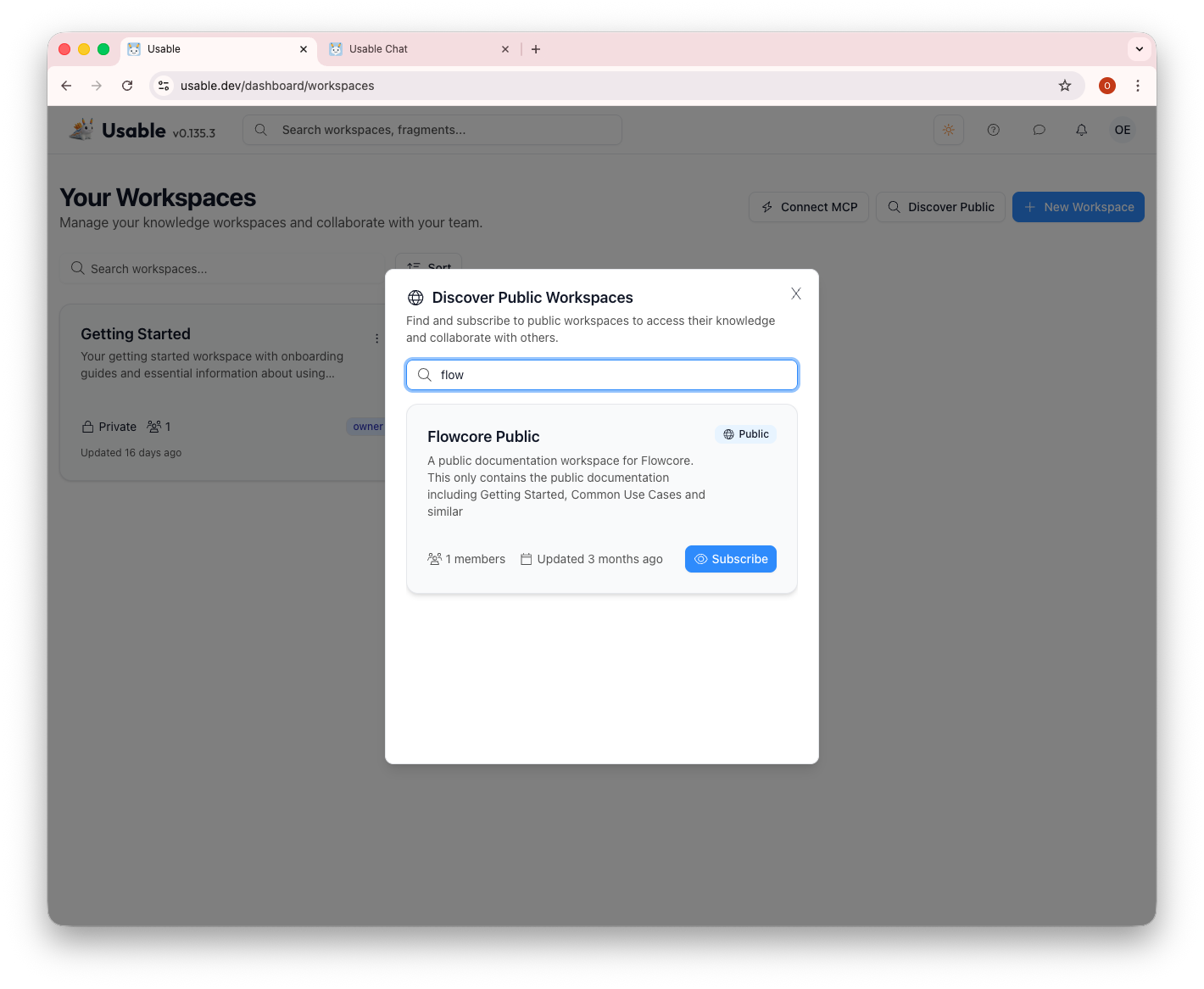Open the chat bubble icon in header

[1039, 130]
